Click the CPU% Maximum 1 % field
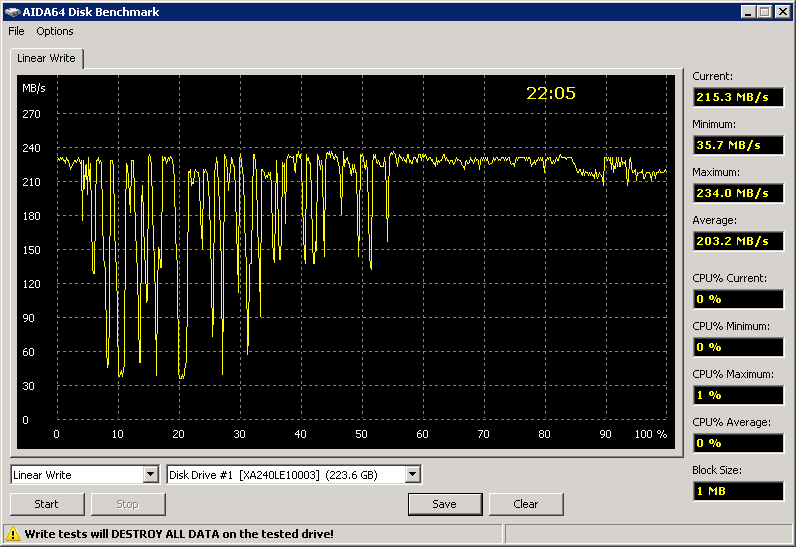The width and height of the screenshot is (796, 547). (x=738, y=395)
